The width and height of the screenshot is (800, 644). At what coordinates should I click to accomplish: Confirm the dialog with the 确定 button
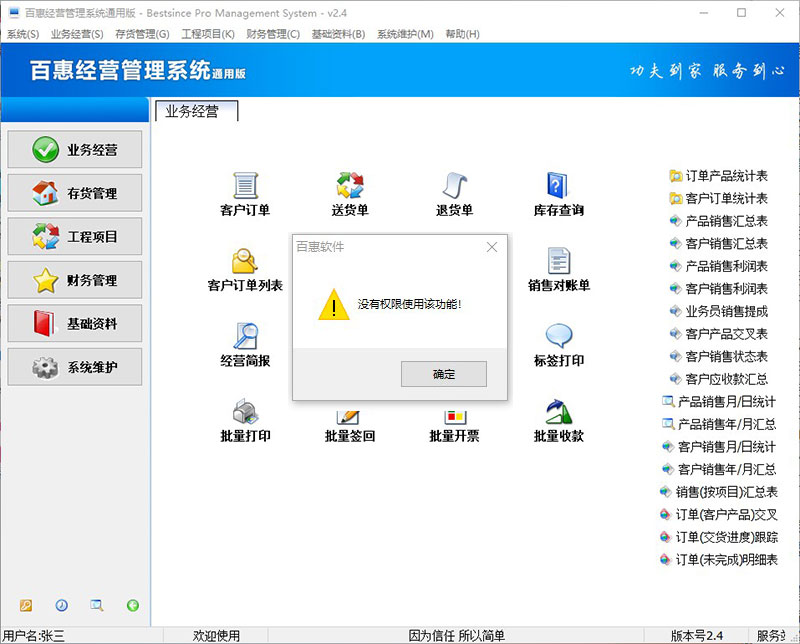click(x=443, y=374)
